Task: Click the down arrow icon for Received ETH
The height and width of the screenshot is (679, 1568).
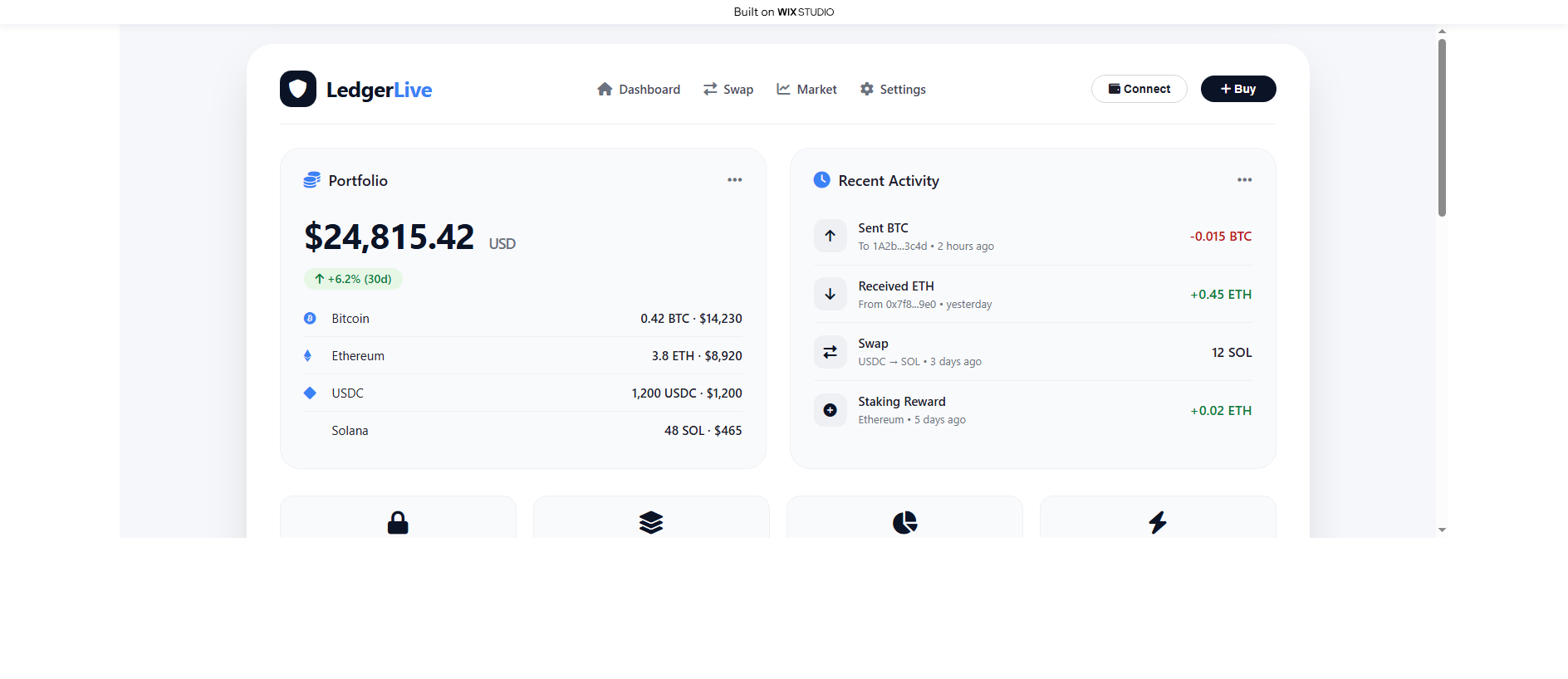Action: (830, 294)
